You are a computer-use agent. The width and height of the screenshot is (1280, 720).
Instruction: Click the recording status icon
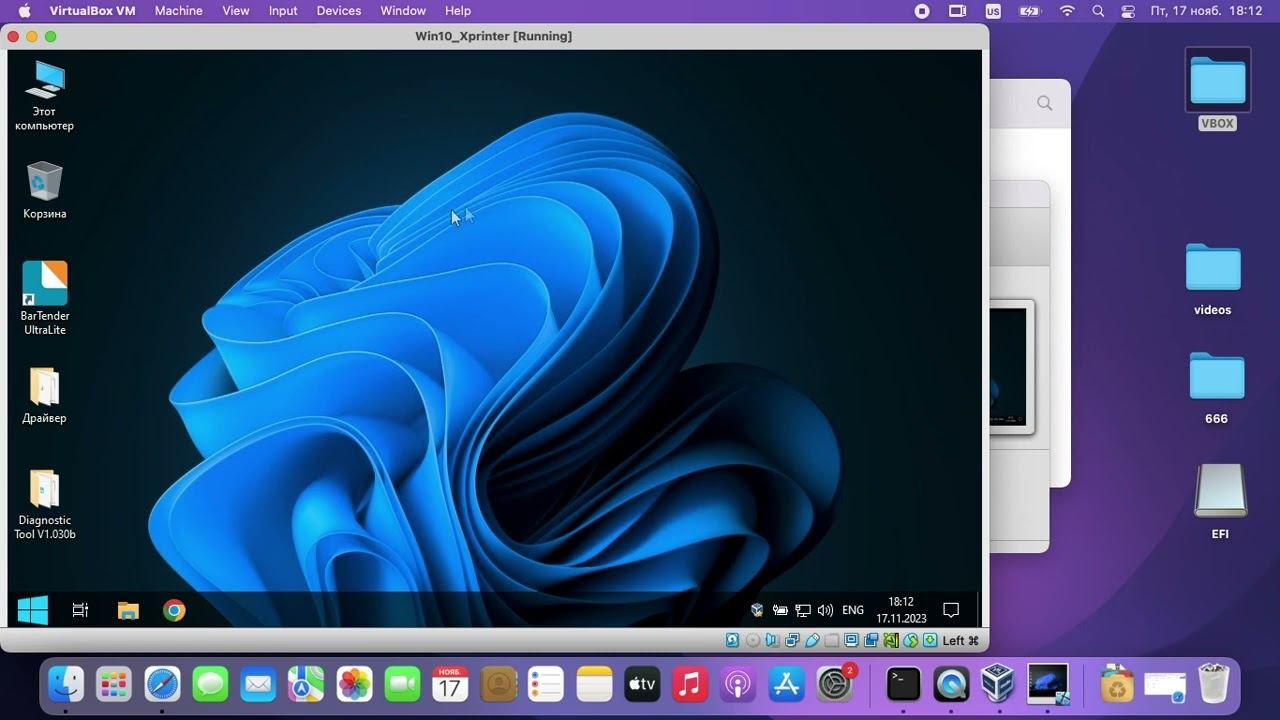(x=871, y=640)
